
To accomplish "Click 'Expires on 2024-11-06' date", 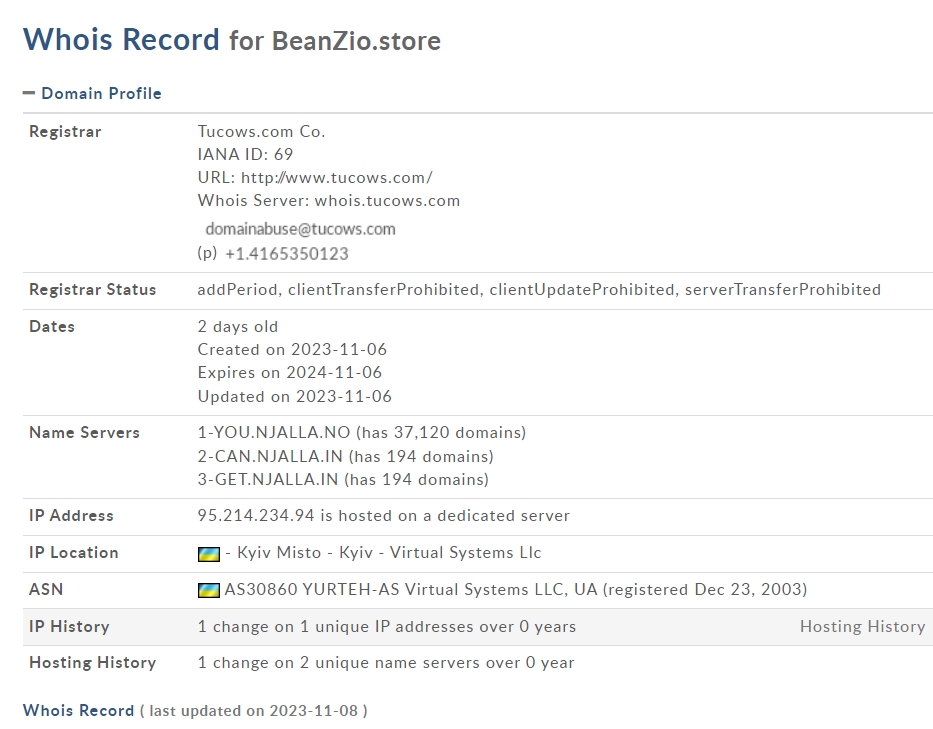I will coord(290,373).
